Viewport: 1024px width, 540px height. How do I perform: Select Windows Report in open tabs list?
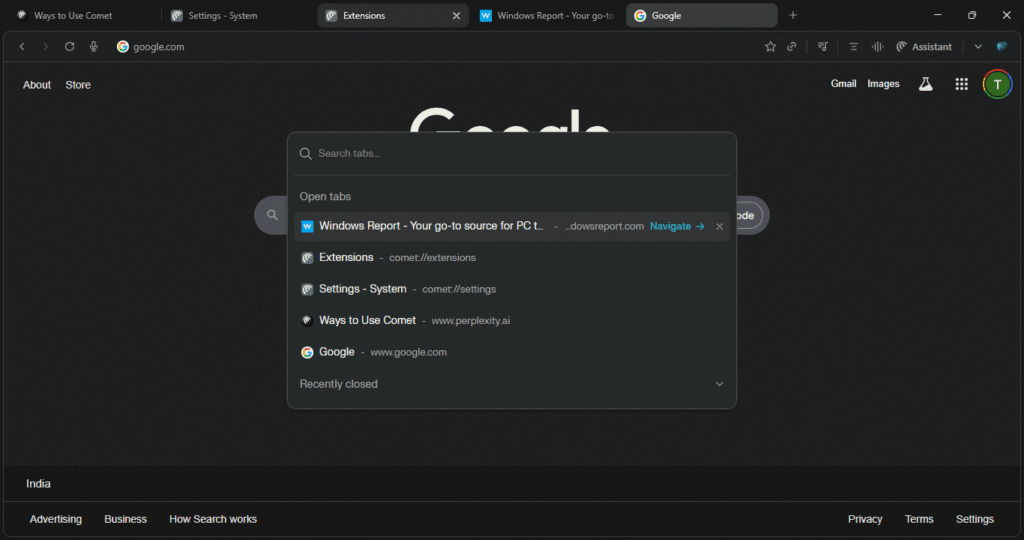511,226
